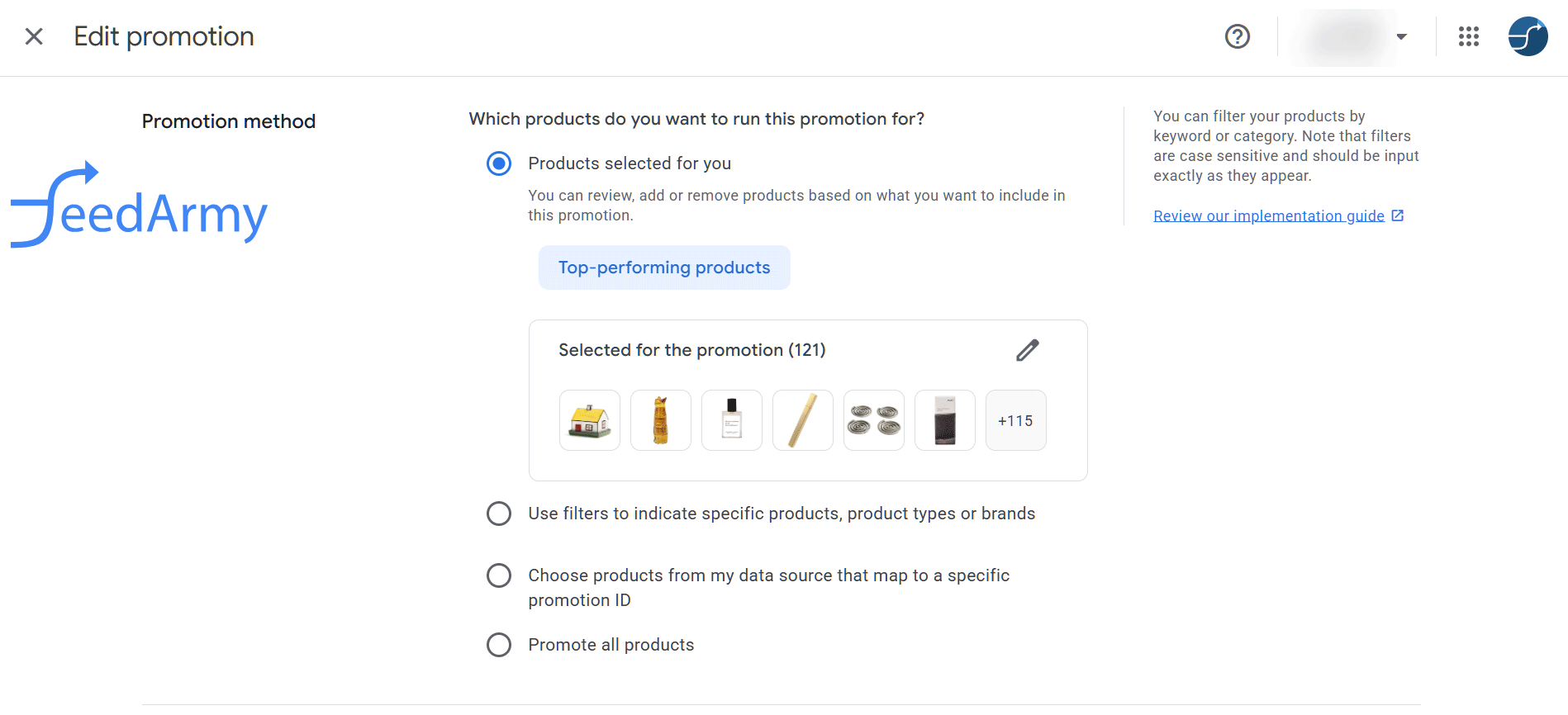Click the external link icon beside implementation guide
Screen dimensions: 1568x715
click(1398, 215)
